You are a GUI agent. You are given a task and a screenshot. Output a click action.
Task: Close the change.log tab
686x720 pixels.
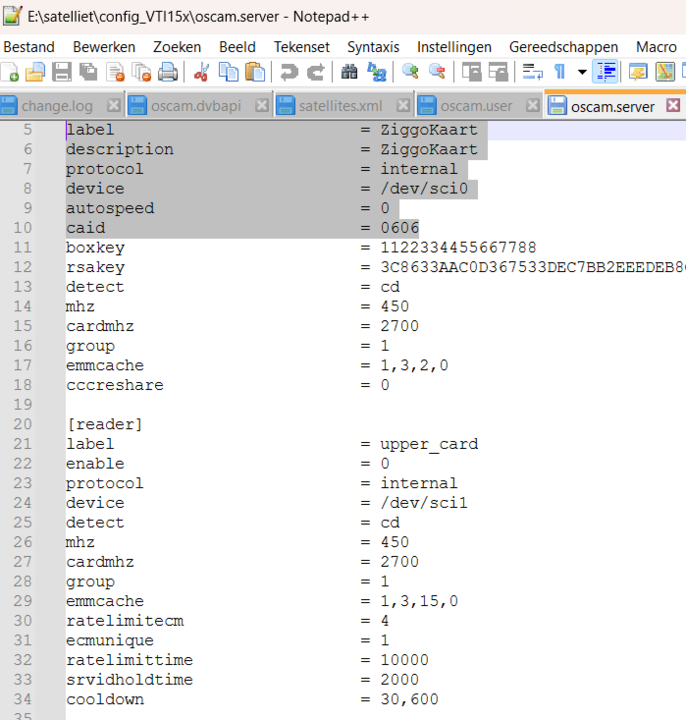[113, 106]
